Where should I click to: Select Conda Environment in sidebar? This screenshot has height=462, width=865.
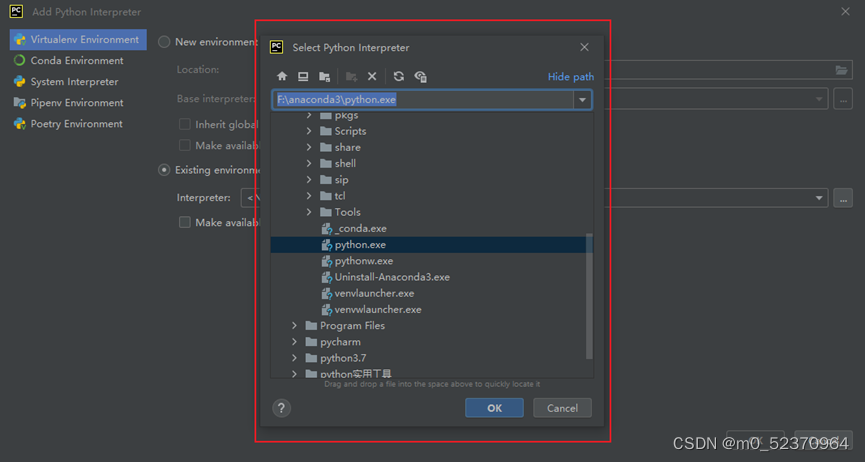78,61
